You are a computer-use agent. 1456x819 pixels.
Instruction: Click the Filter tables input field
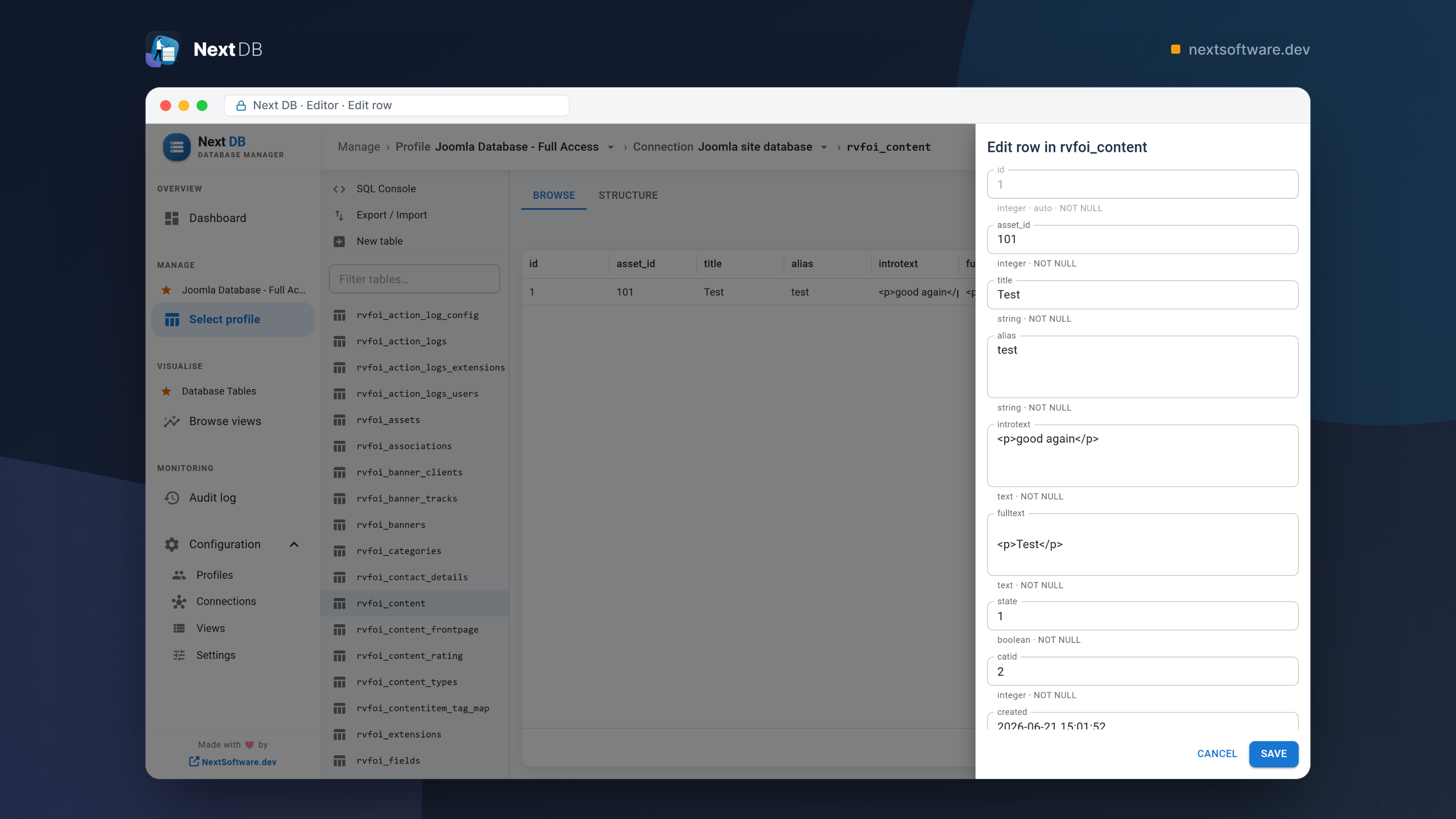[415, 279]
